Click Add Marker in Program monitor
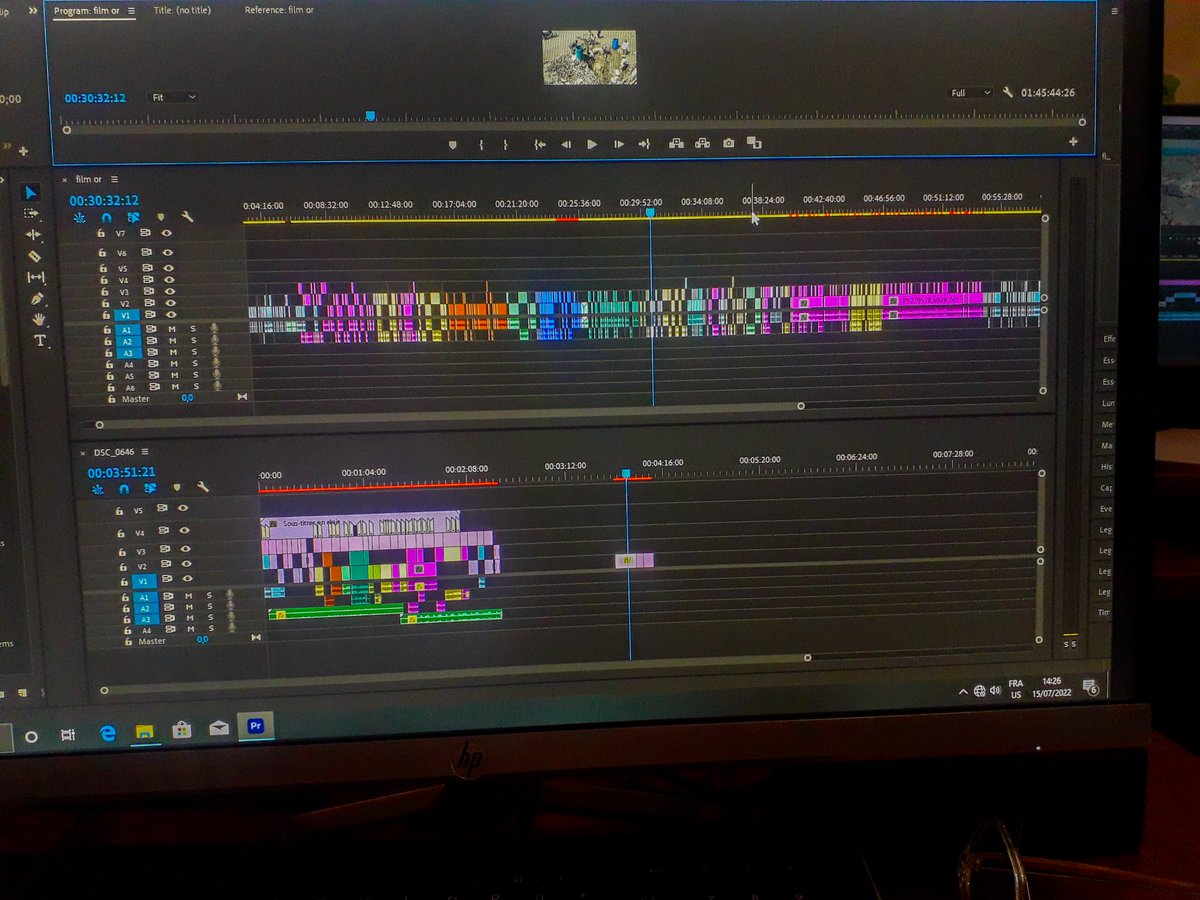 (452, 145)
